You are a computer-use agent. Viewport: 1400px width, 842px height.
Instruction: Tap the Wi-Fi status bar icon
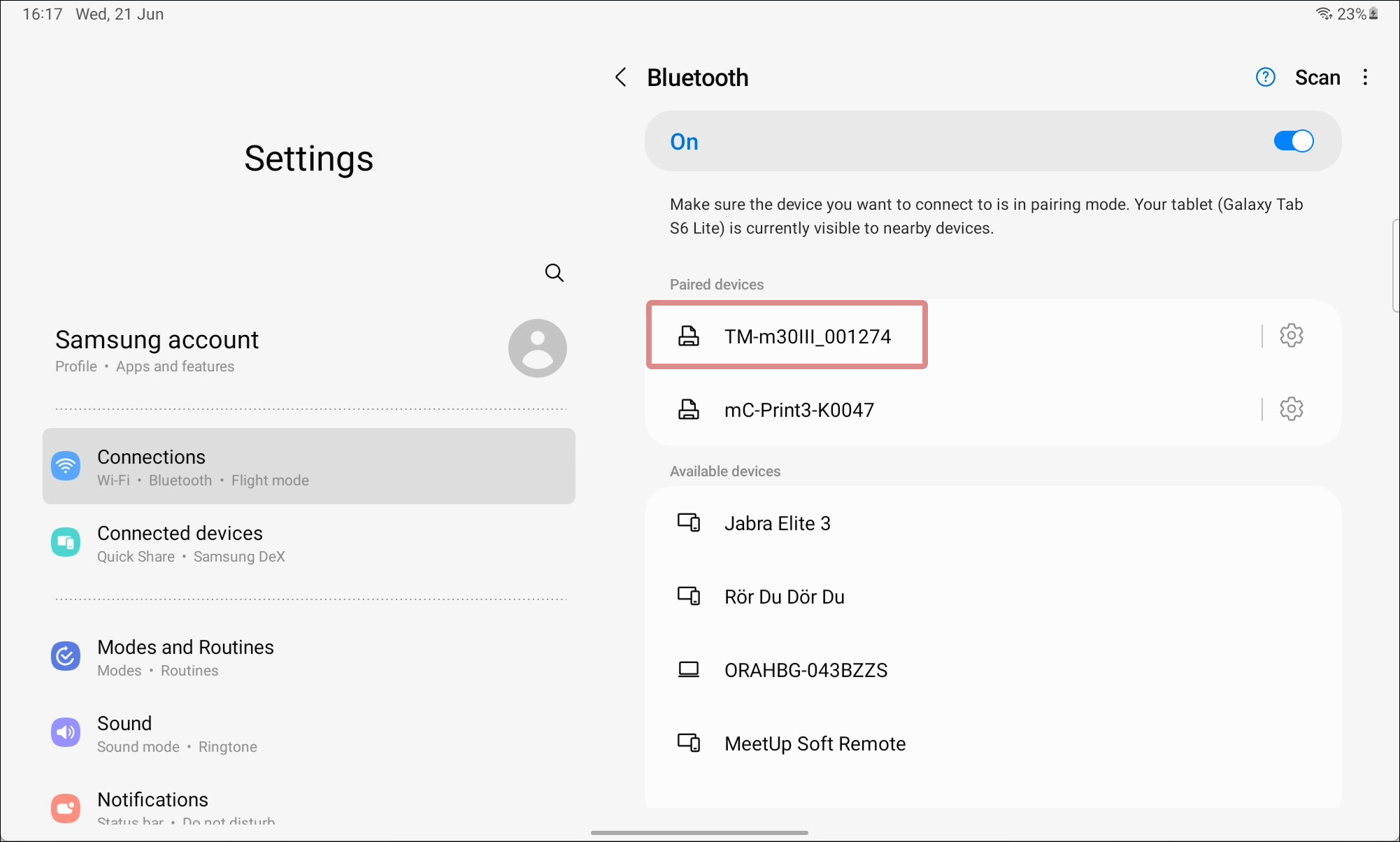[1324, 14]
